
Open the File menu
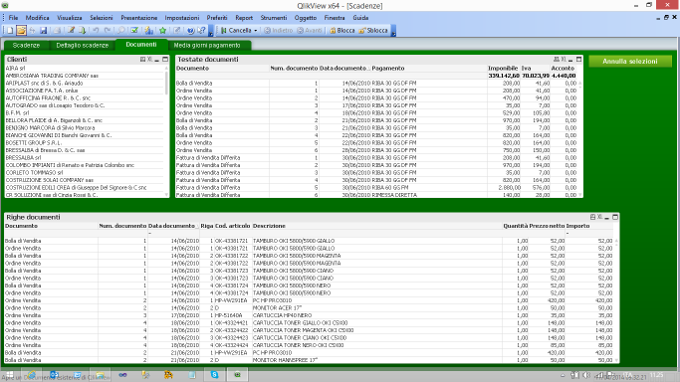pos(13,18)
